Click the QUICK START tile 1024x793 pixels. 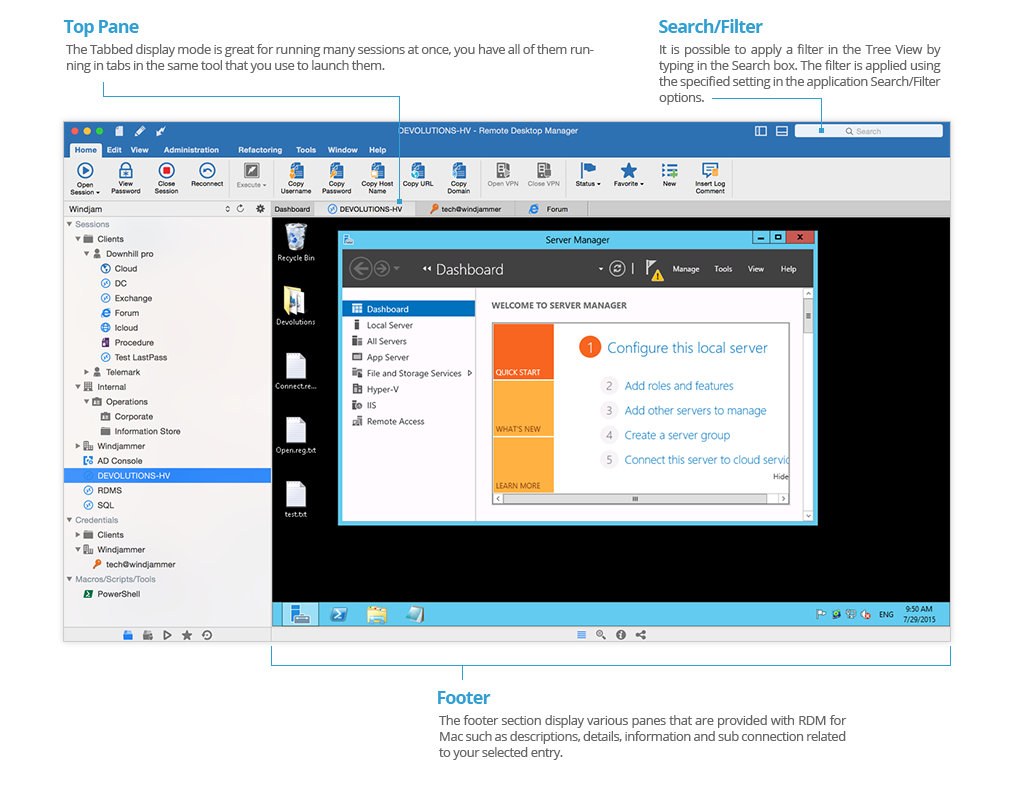pyautogui.click(x=523, y=351)
